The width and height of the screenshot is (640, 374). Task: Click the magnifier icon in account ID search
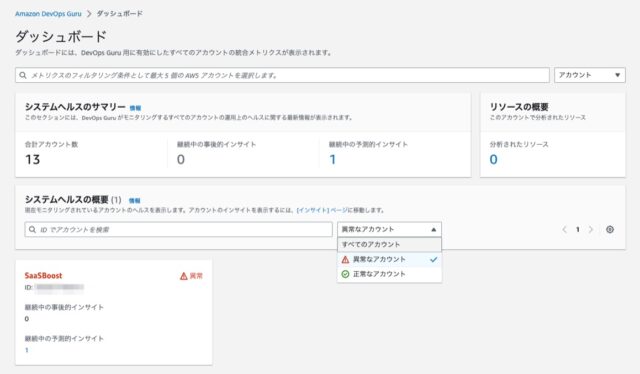[x=32, y=229]
